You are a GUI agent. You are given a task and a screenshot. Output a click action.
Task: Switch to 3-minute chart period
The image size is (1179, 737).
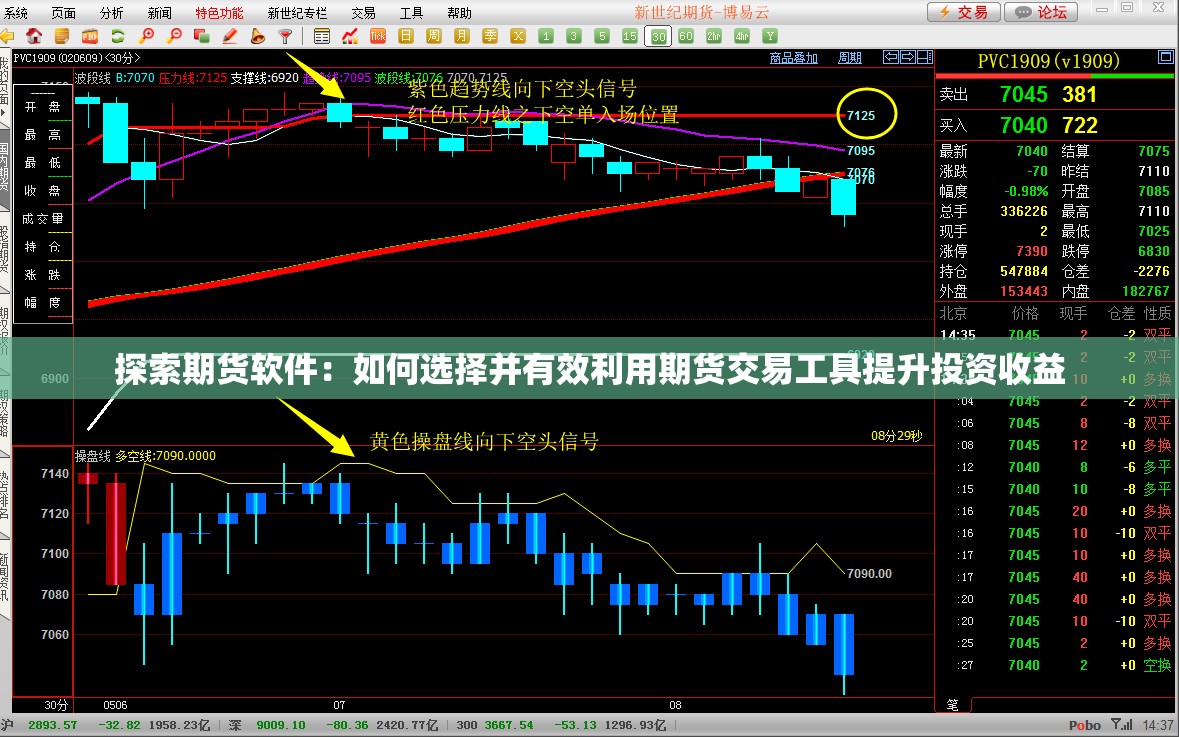tap(574, 36)
